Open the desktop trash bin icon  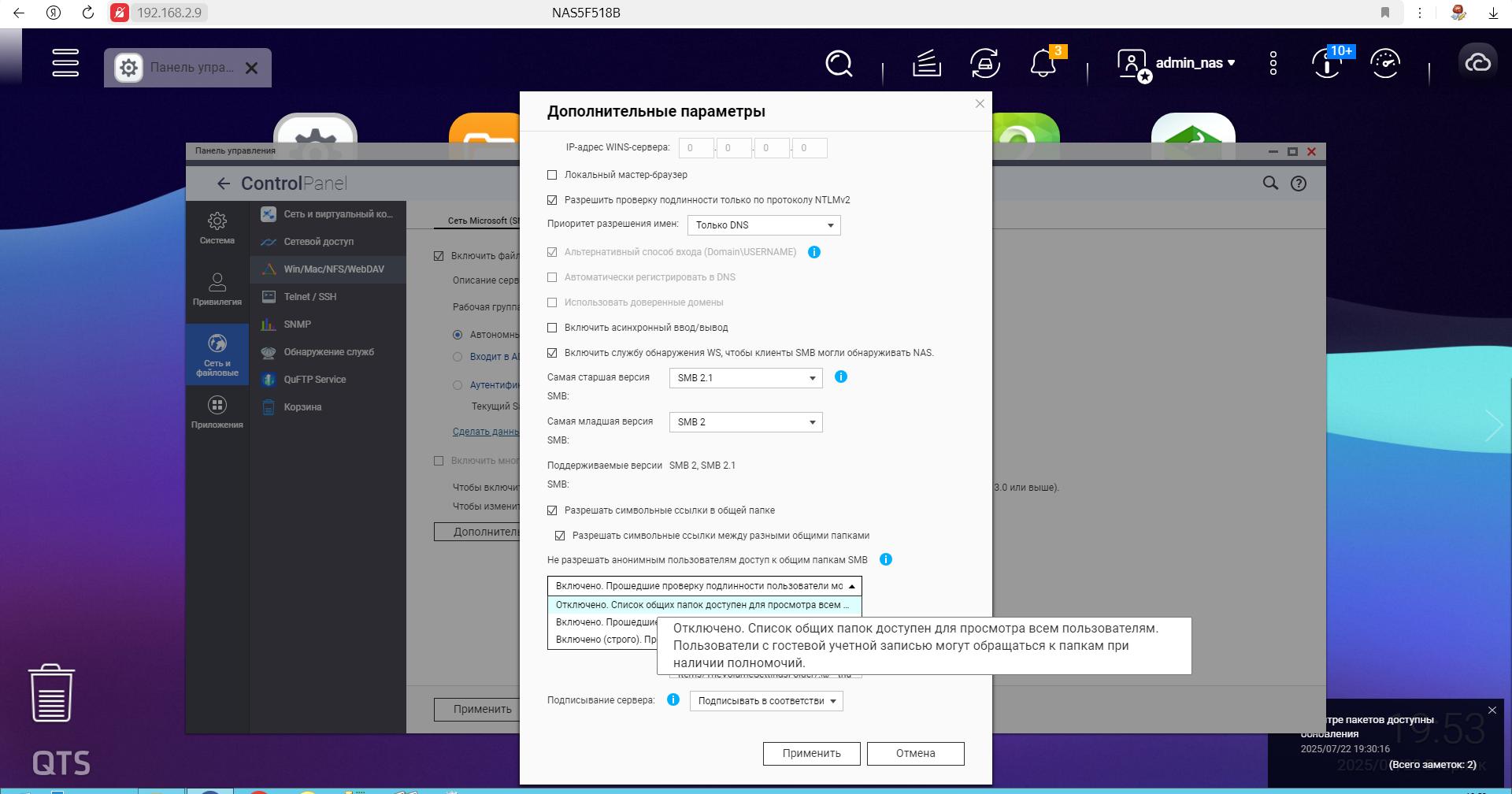coord(51,692)
